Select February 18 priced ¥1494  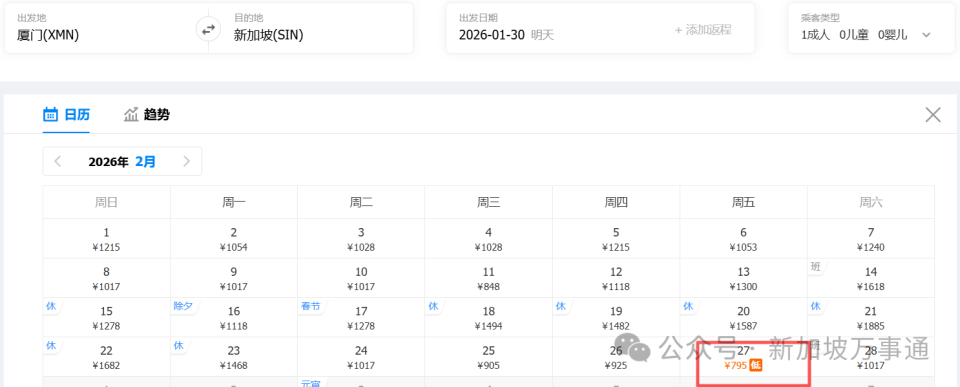(x=489, y=317)
